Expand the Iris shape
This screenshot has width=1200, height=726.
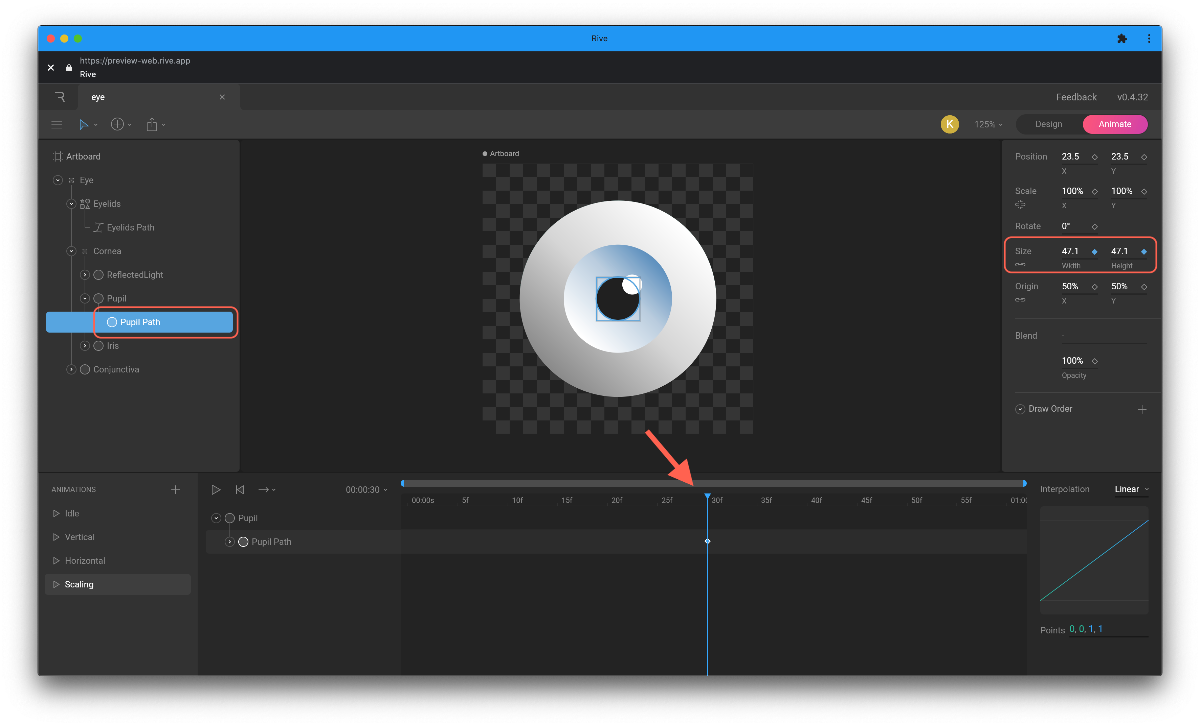pyautogui.click(x=85, y=346)
